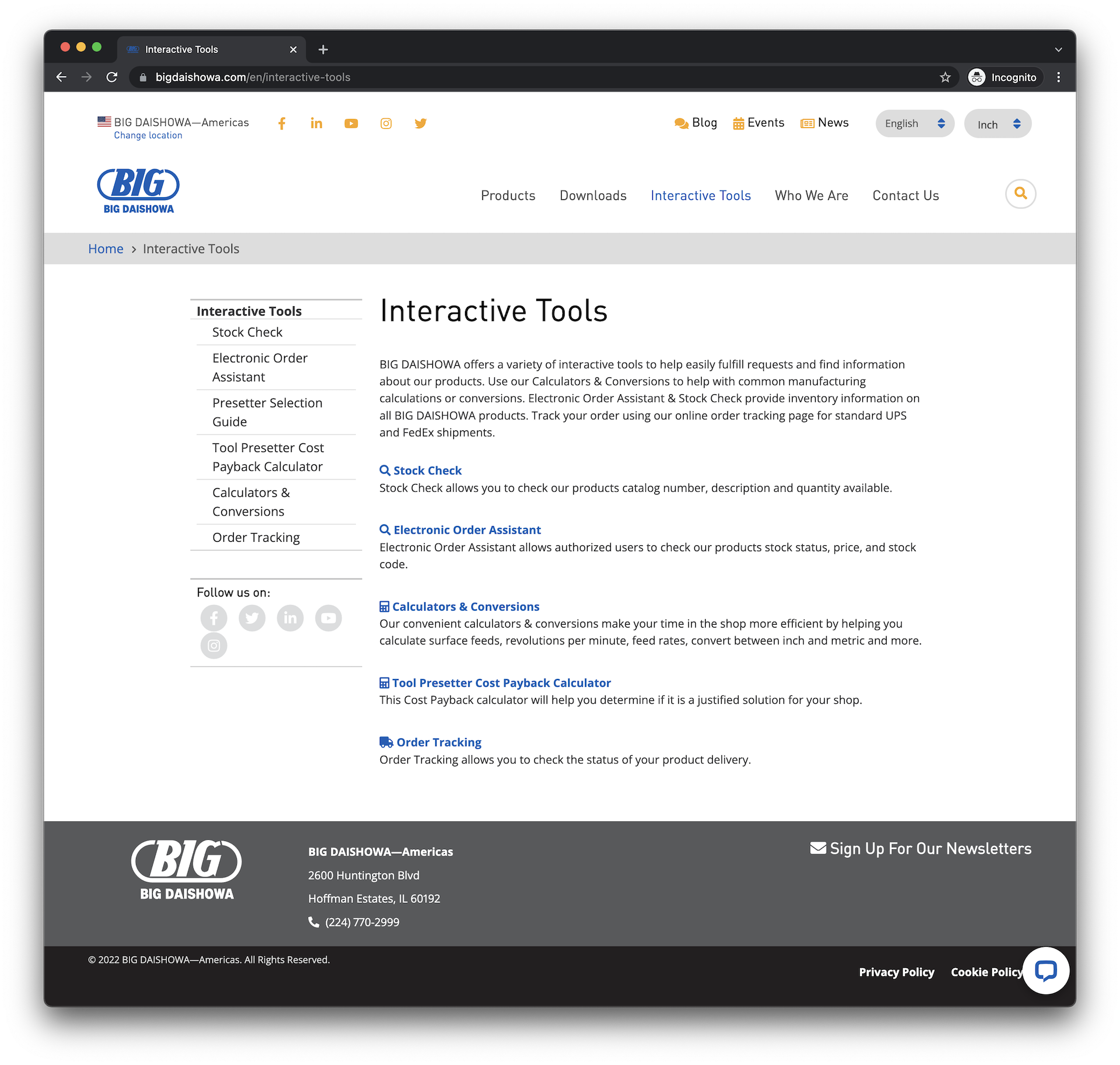Open Instagram from the header social icons
This screenshot has height=1065, width=1120.
[386, 123]
